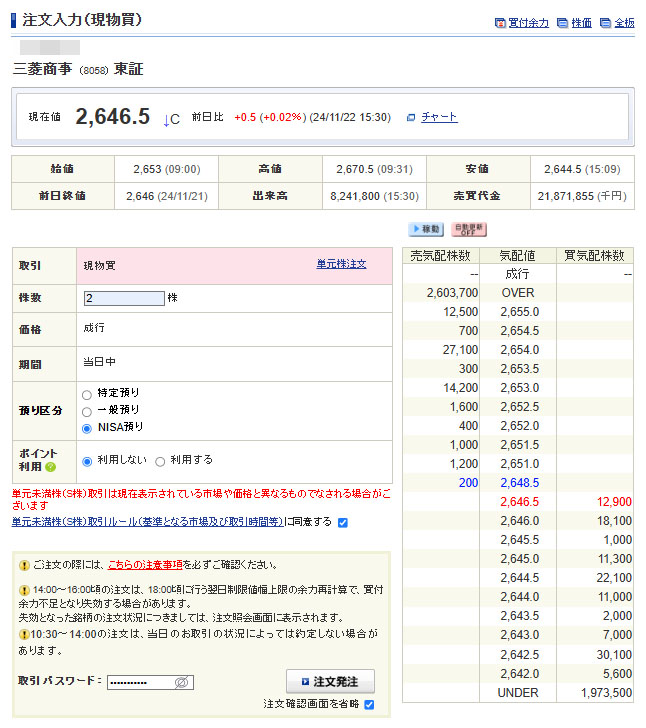Uncheck 注文確認画面を省略 checkbox
Screen dimensions: 646x728
(369, 705)
